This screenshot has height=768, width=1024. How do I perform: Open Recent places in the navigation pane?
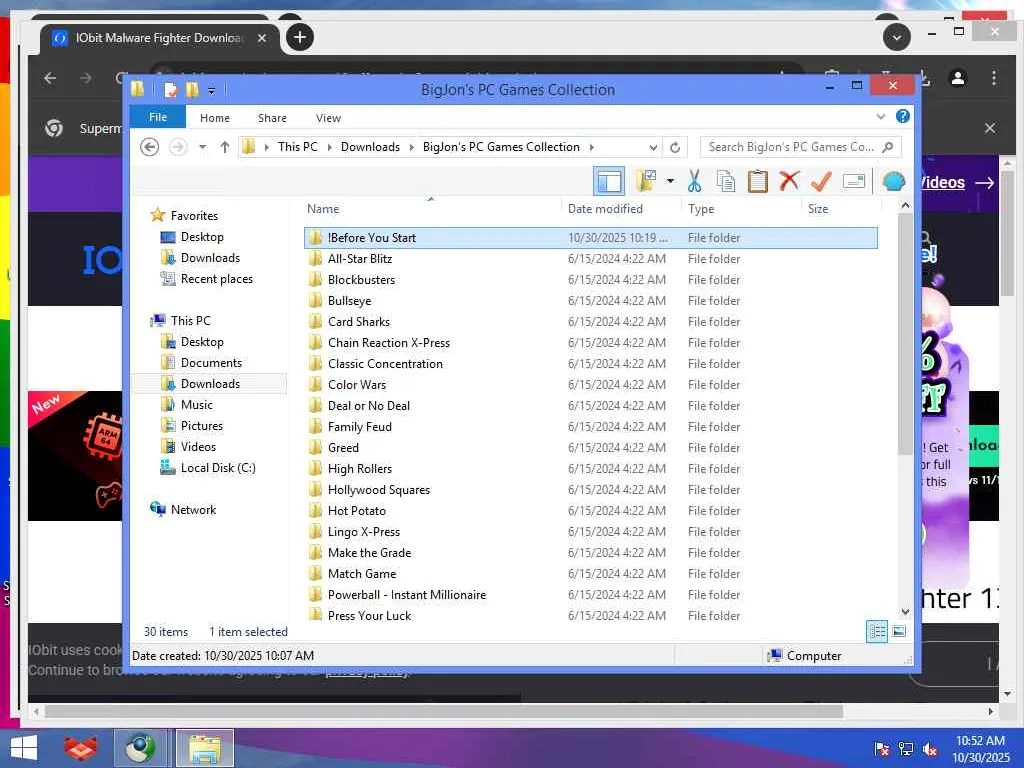216,279
